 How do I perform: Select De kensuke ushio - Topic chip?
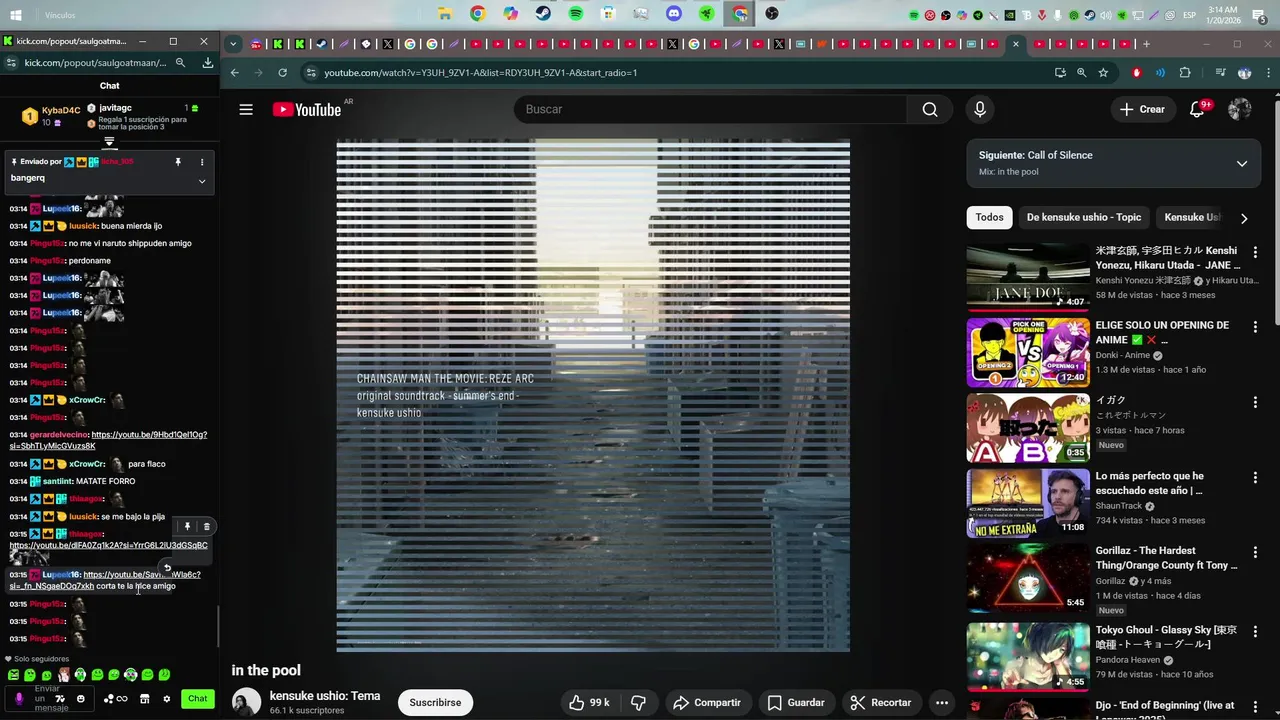(x=1083, y=217)
